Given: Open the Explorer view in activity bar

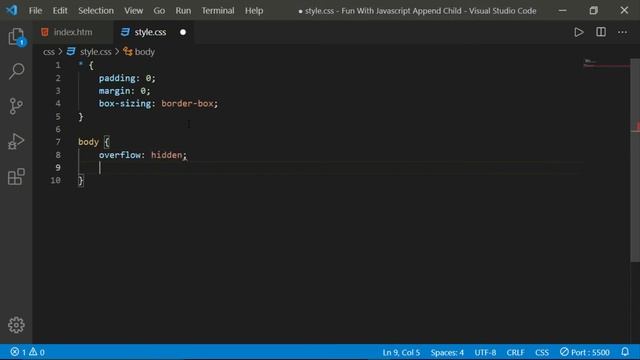Looking at the screenshot, I should click(16, 37).
